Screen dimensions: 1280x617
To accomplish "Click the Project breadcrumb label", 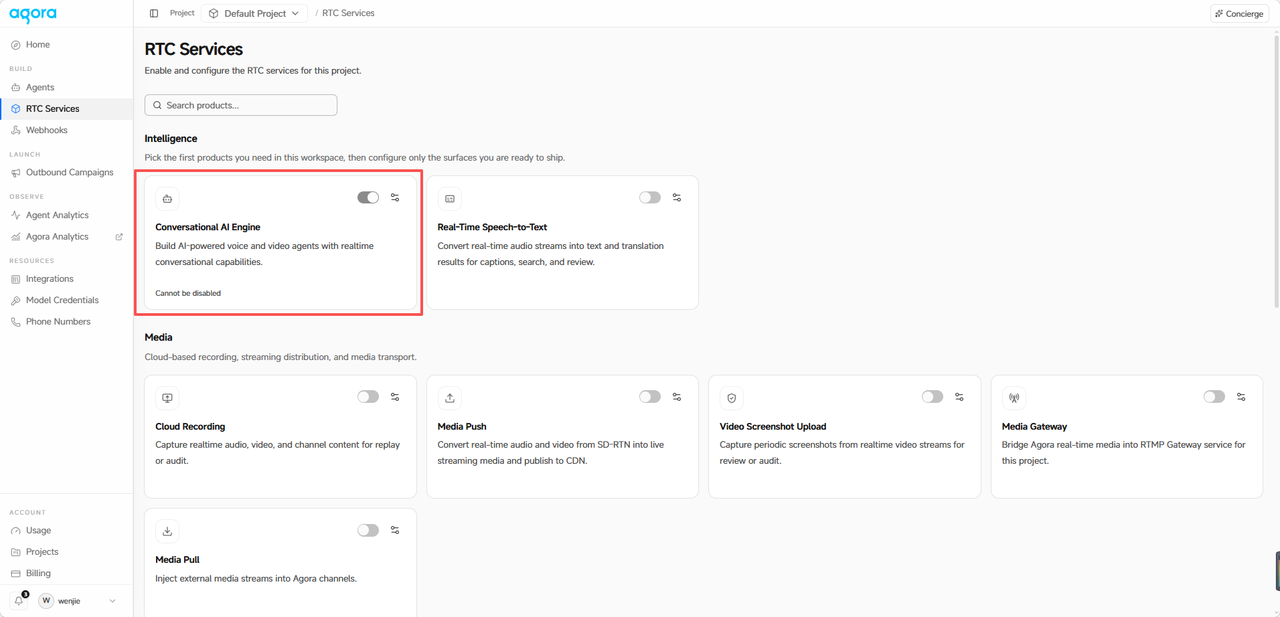I will (182, 13).
